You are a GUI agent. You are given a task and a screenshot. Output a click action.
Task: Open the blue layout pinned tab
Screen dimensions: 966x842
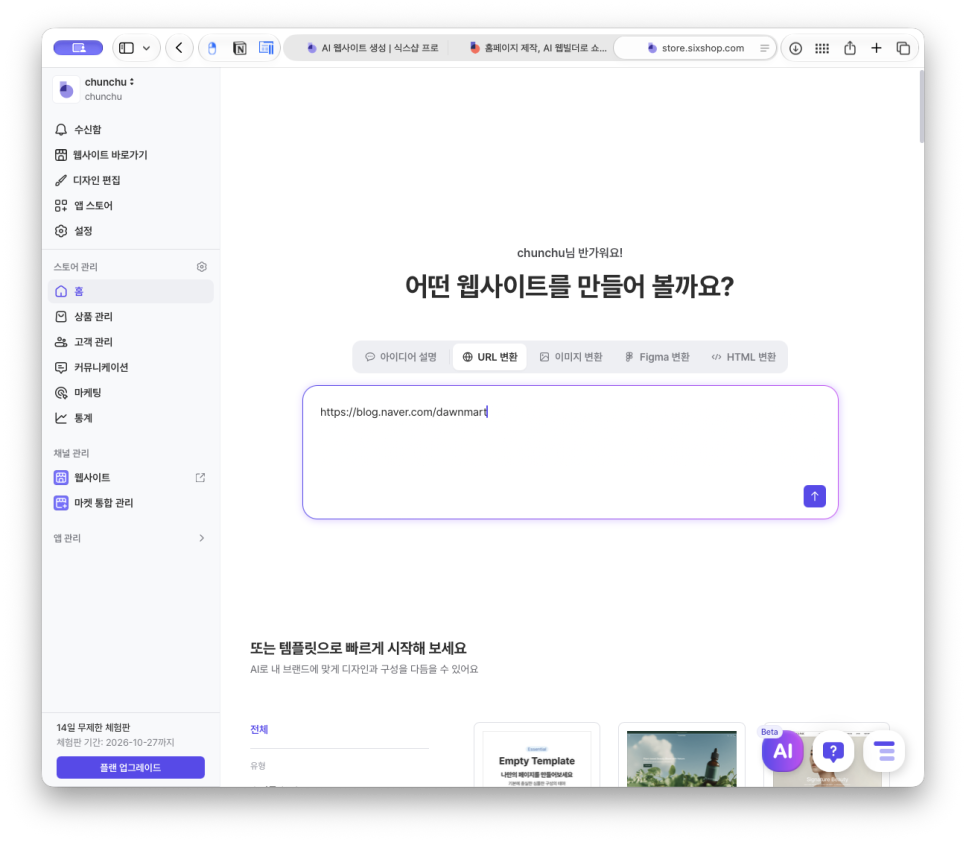tap(266, 48)
